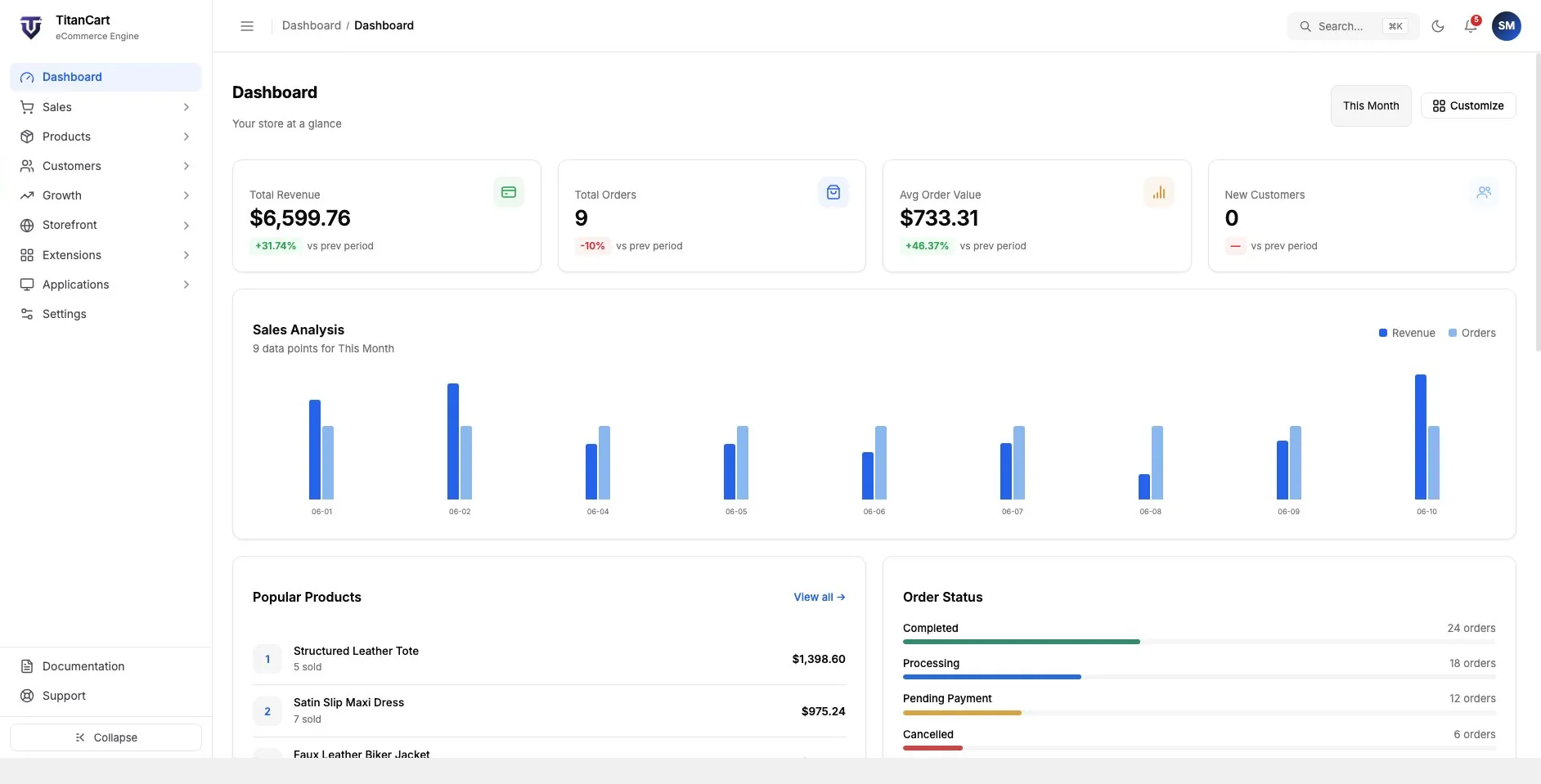The width and height of the screenshot is (1541, 784).
Task: Click the +46.37% order value badge
Action: [927, 245]
